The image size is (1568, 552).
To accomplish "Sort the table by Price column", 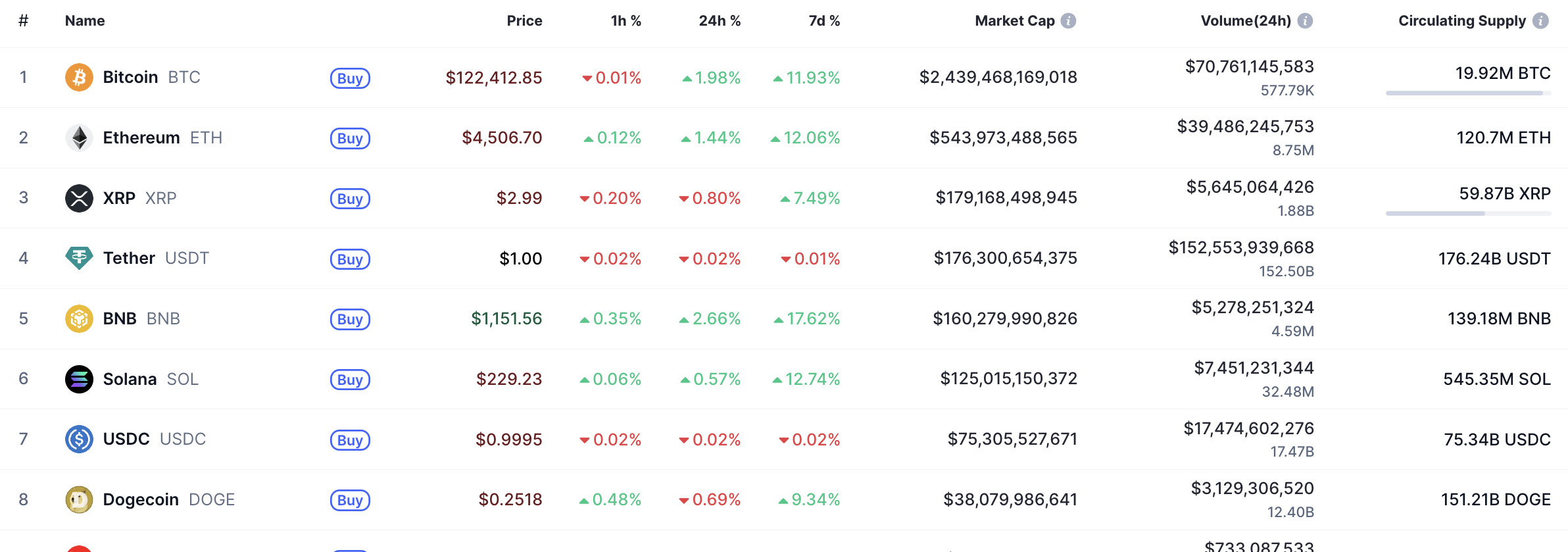I will point(524,21).
